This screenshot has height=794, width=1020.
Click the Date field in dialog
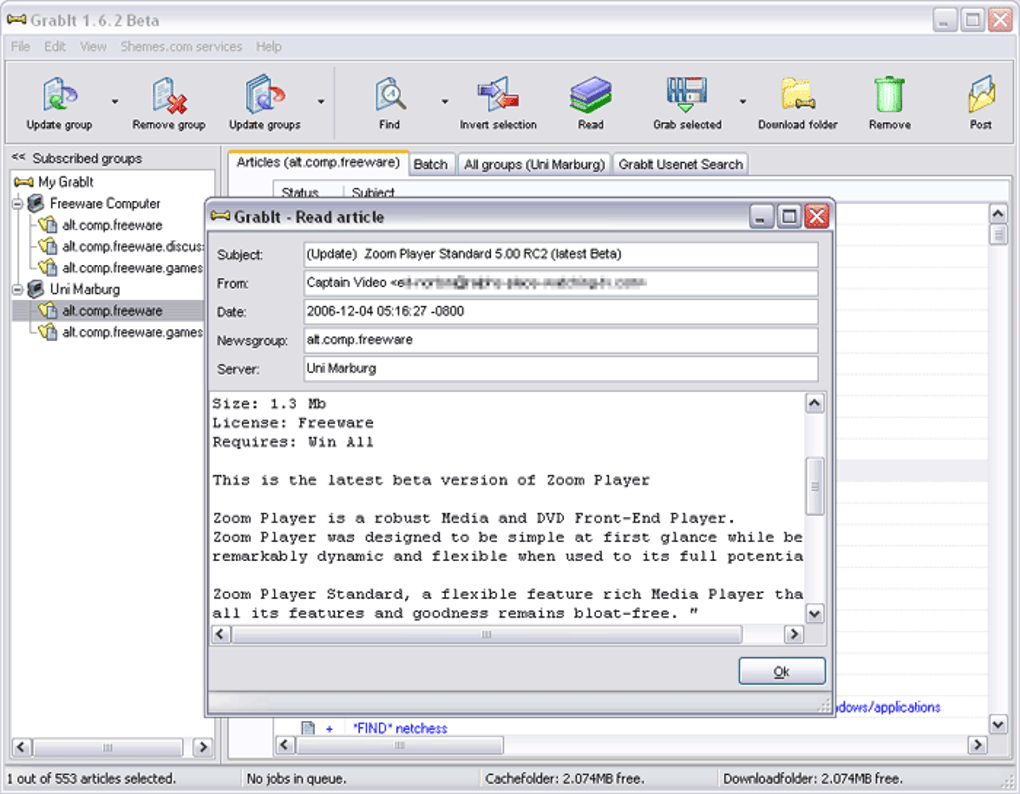[x=561, y=311]
